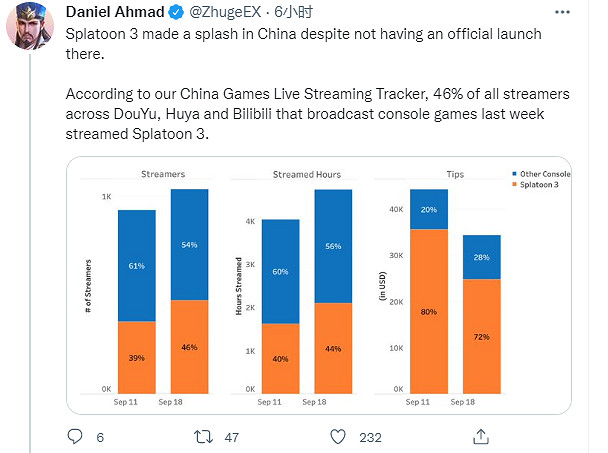Click the reply speech bubble icon
This screenshot has width=608, height=453.
coord(74,436)
